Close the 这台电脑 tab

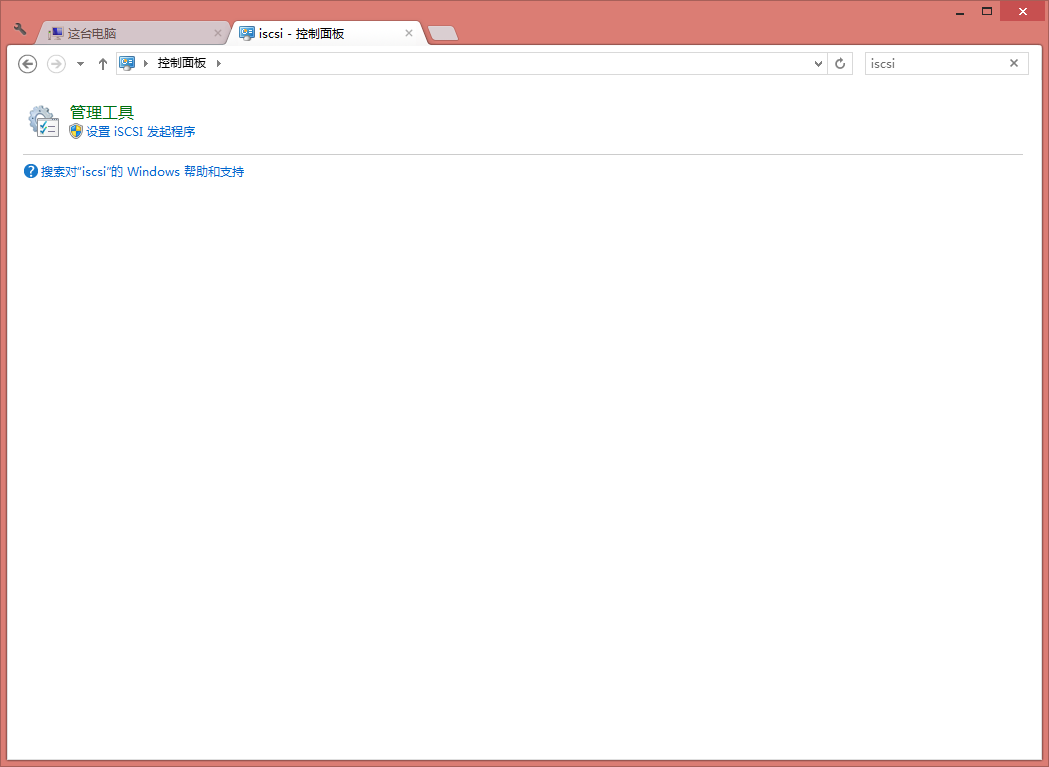218,33
